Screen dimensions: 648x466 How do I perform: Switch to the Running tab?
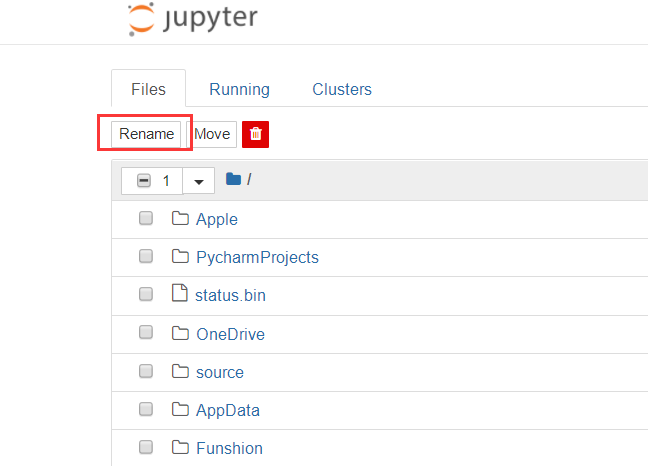[x=239, y=89]
